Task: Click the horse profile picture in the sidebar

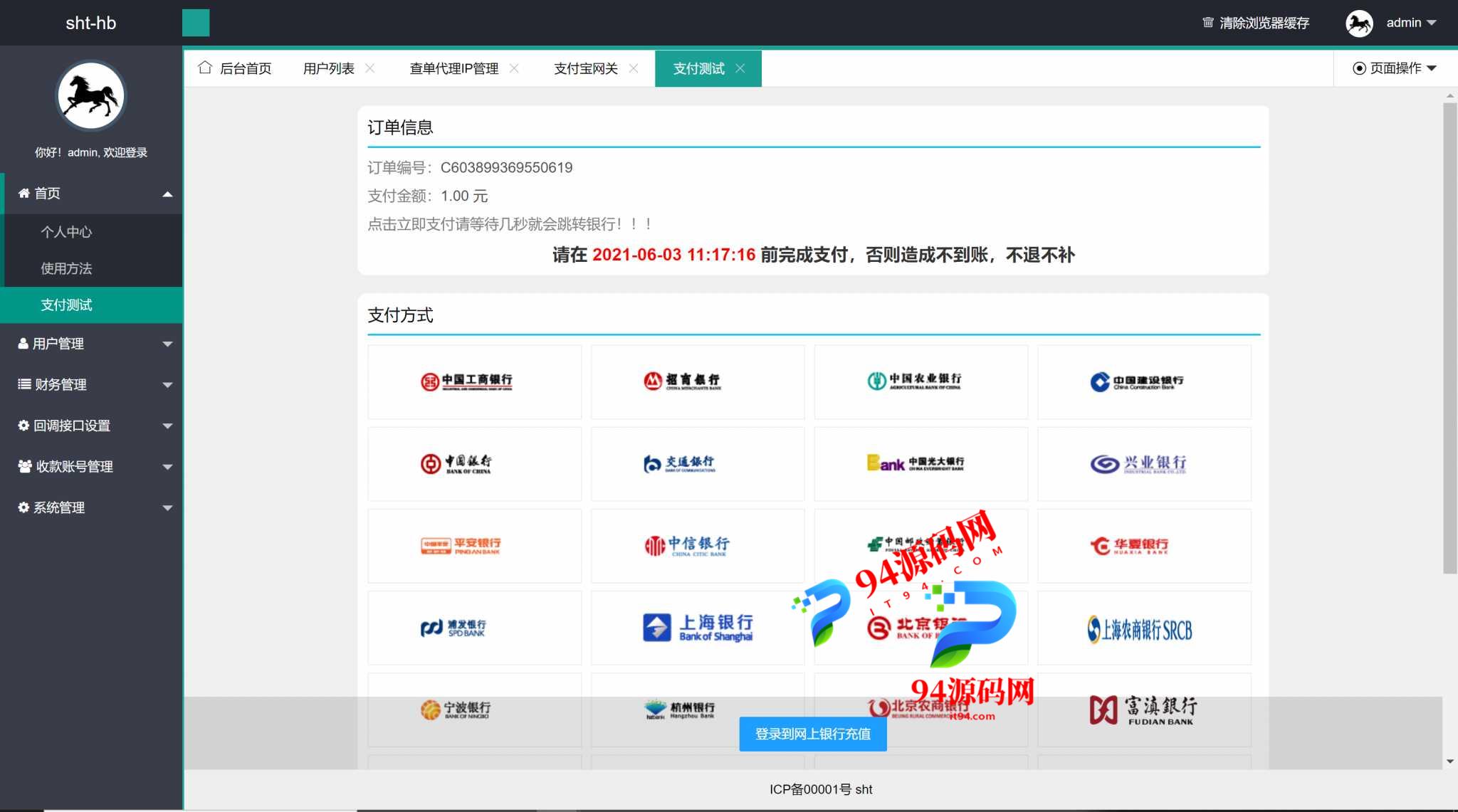Action: [90, 96]
